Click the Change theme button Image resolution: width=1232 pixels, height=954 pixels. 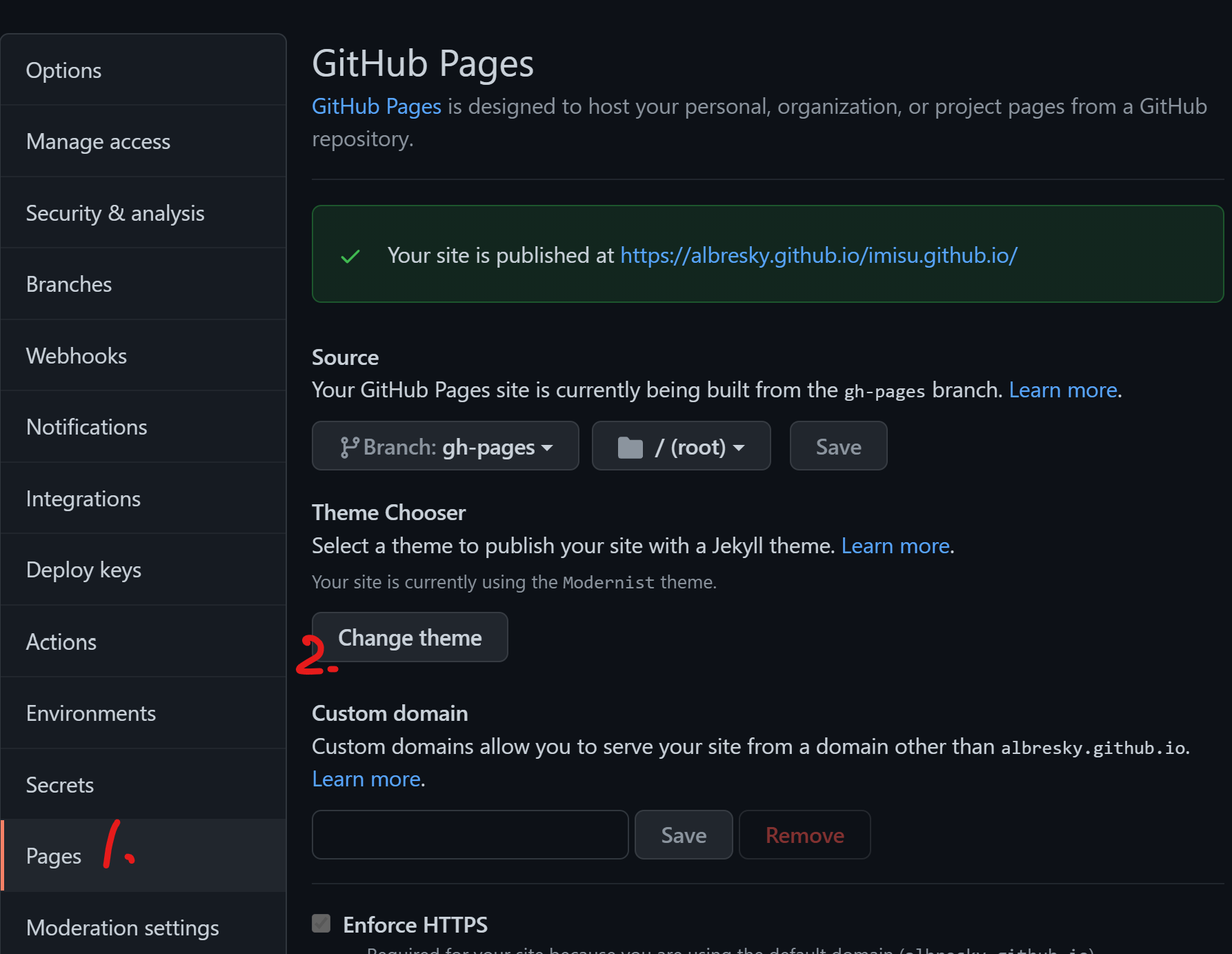pos(410,637)
